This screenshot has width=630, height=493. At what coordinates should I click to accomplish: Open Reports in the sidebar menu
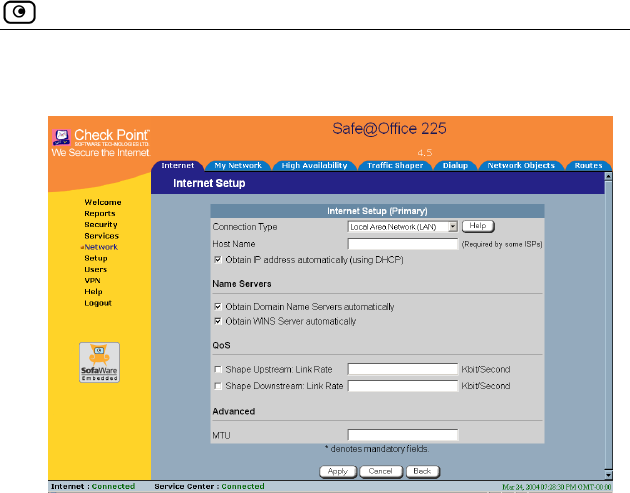pos(100,213)
